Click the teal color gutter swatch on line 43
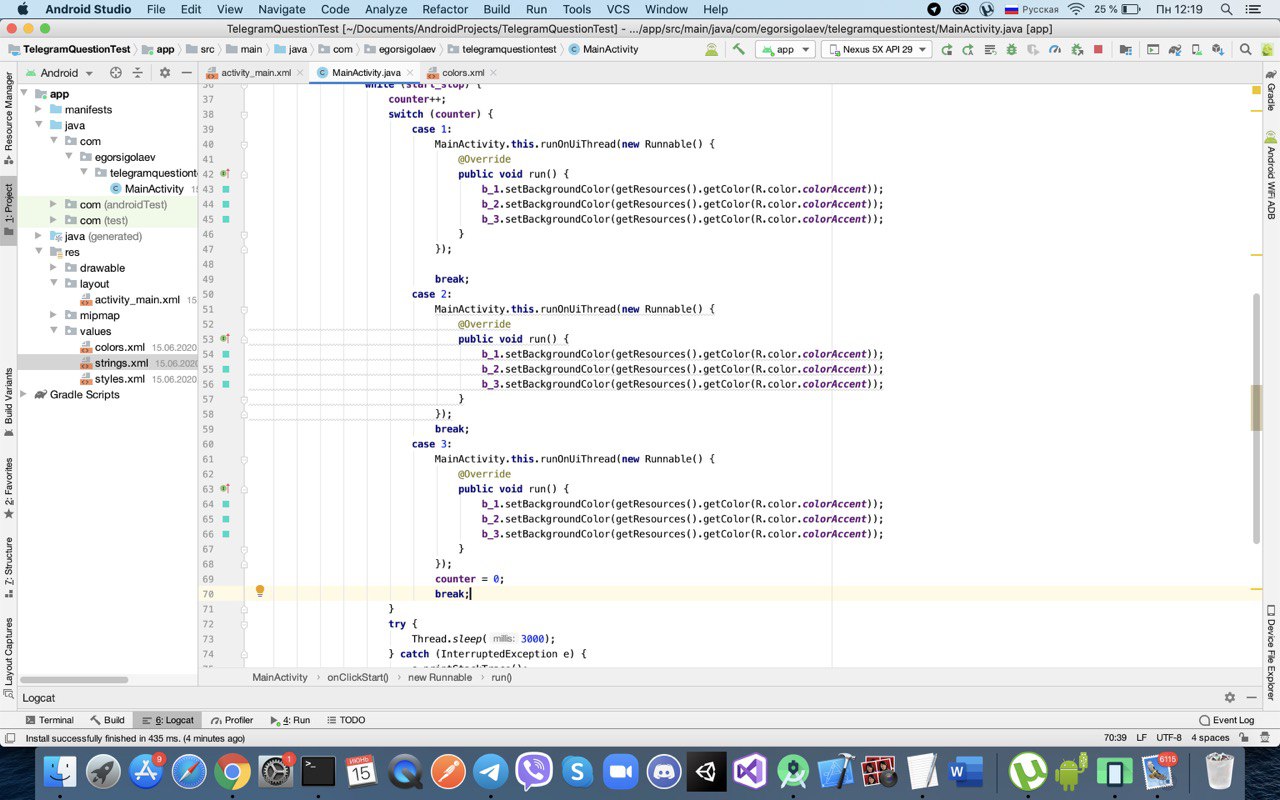This screenshot has height=800, width=1280. (x=226, y=189)
